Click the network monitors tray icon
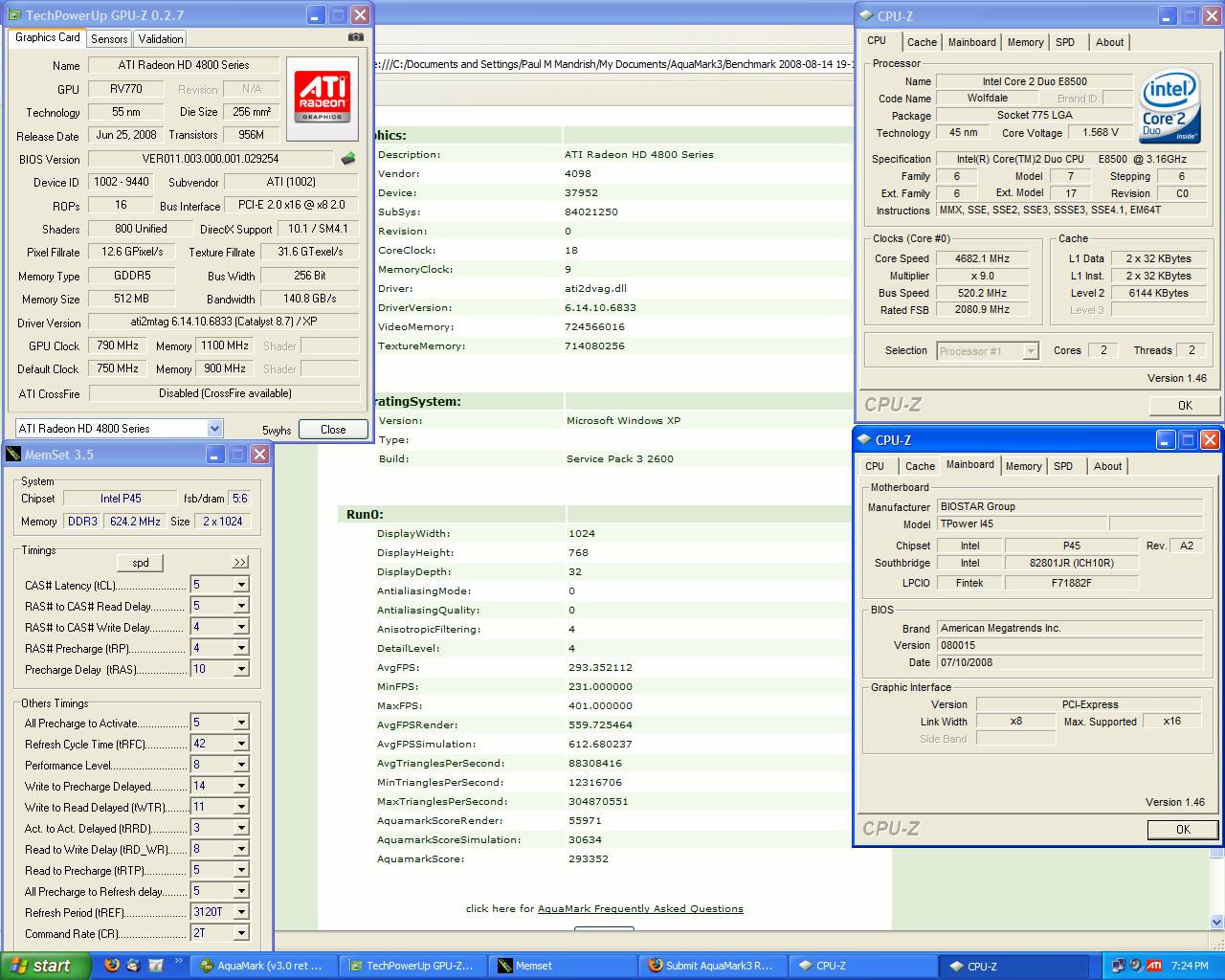The width and height of the screenshot is (1225, 980). tap(1119, 966)
